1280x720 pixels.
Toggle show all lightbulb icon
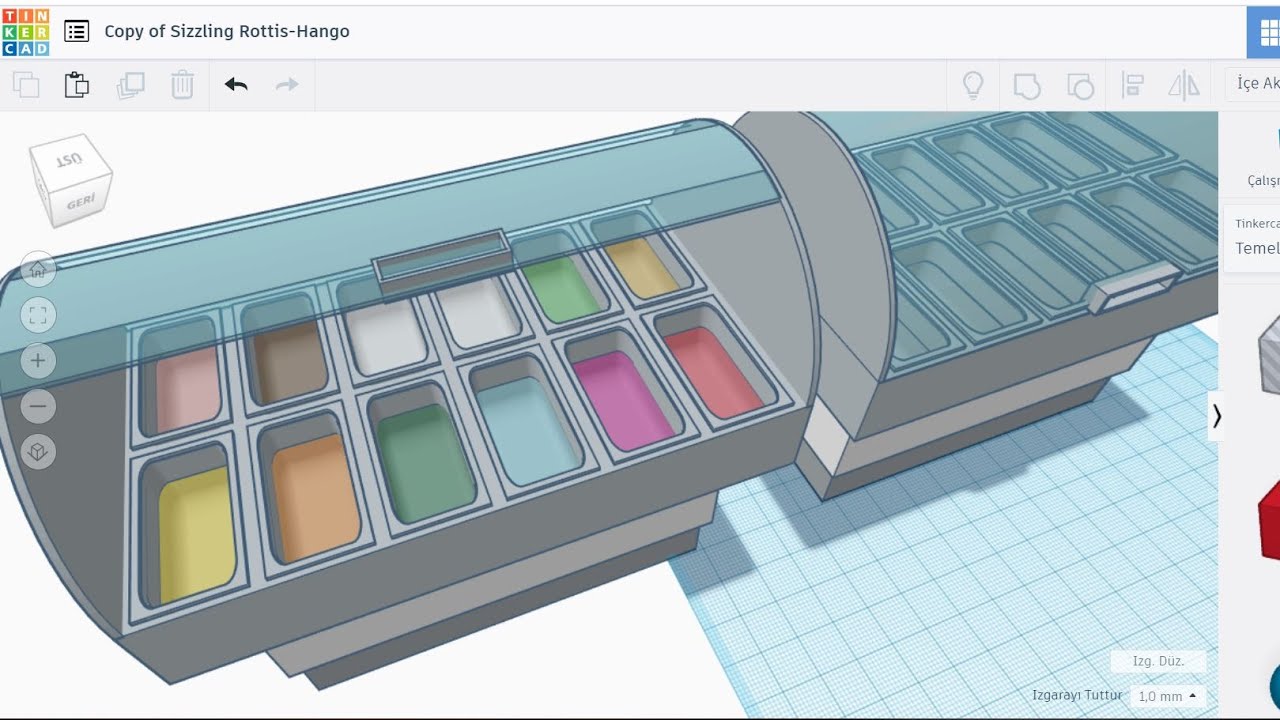tap(973, 85)
